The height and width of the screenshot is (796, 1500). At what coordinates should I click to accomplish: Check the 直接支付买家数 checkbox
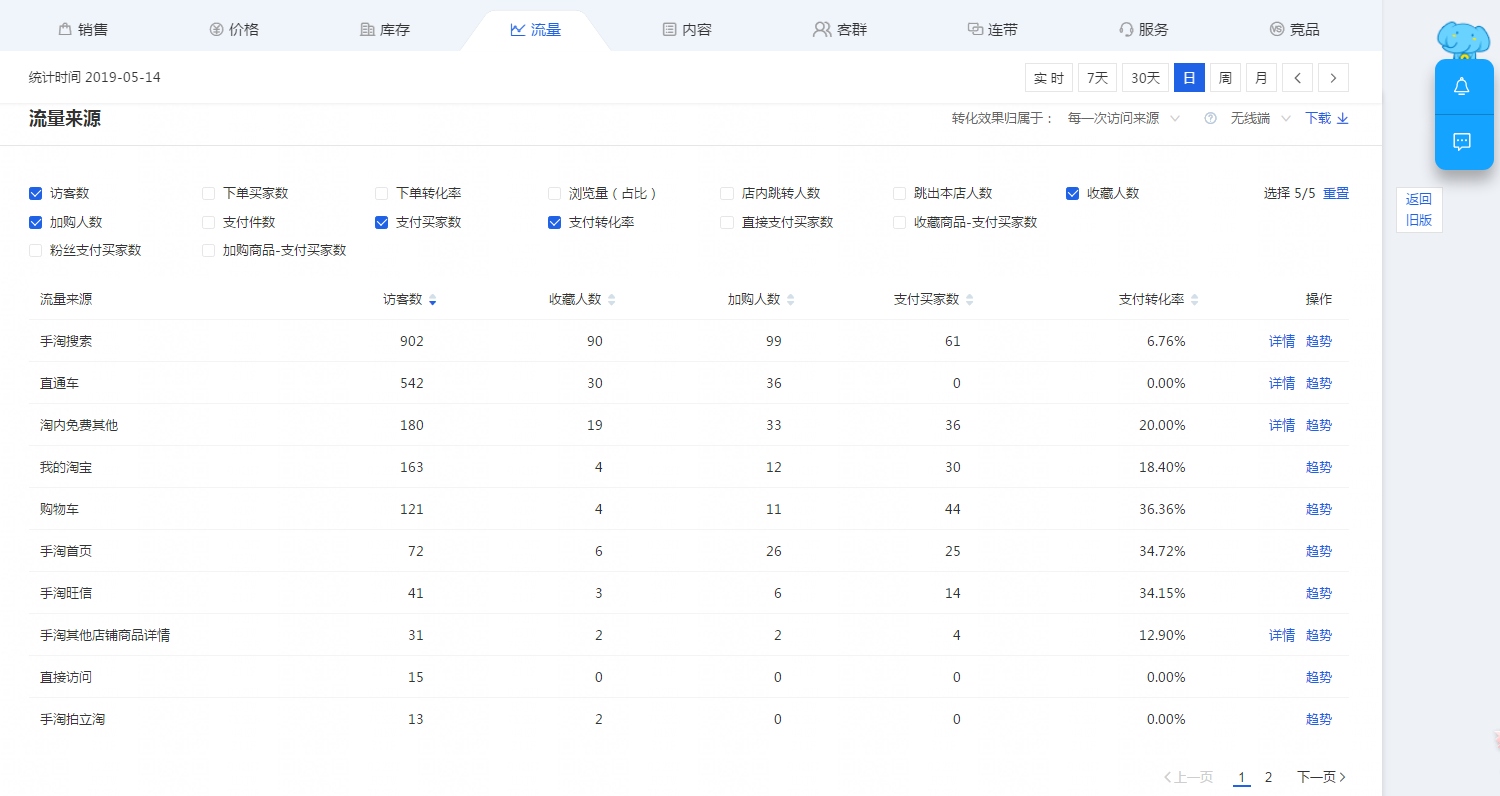tap(727, 222)
